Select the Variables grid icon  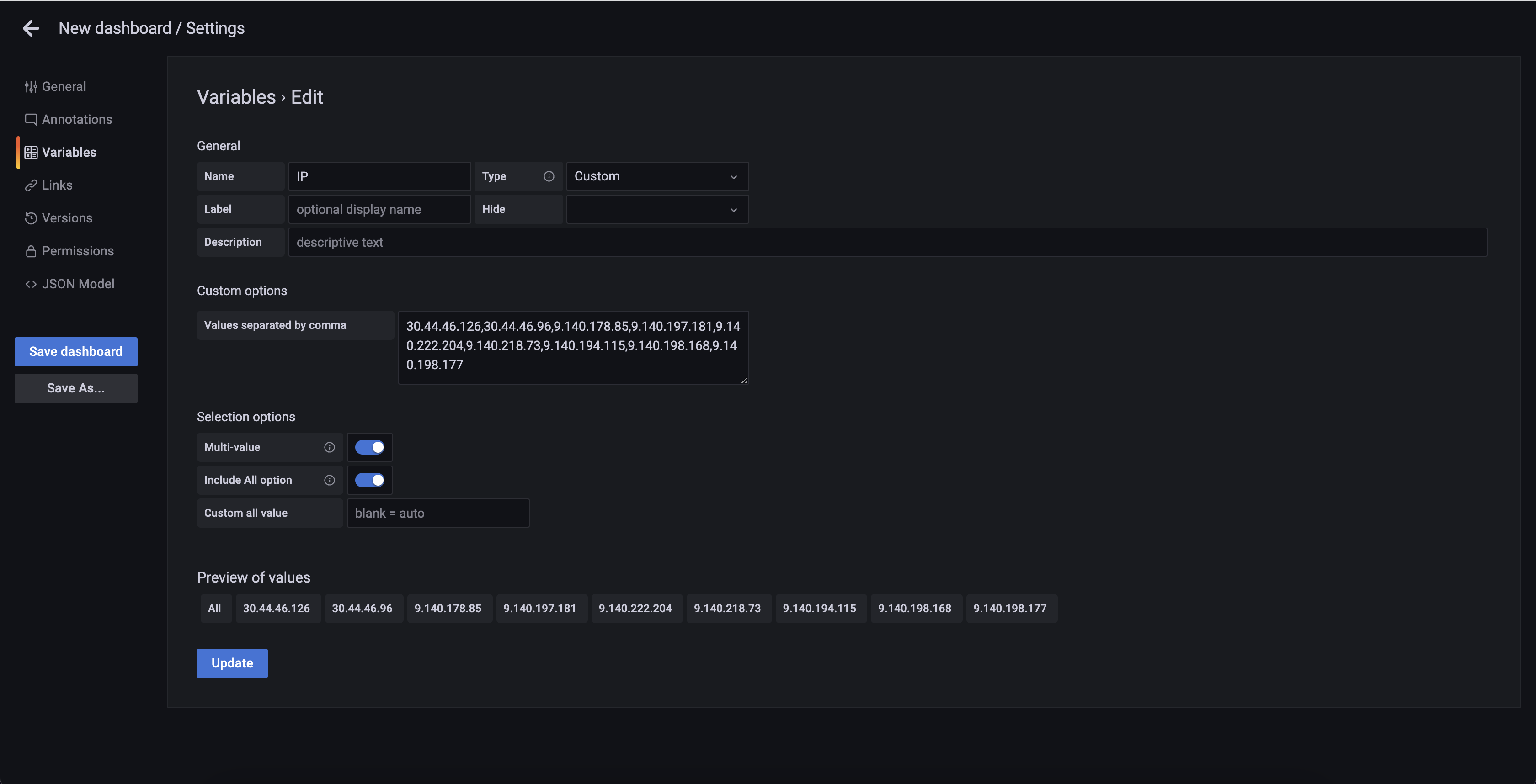coord(32,152)
